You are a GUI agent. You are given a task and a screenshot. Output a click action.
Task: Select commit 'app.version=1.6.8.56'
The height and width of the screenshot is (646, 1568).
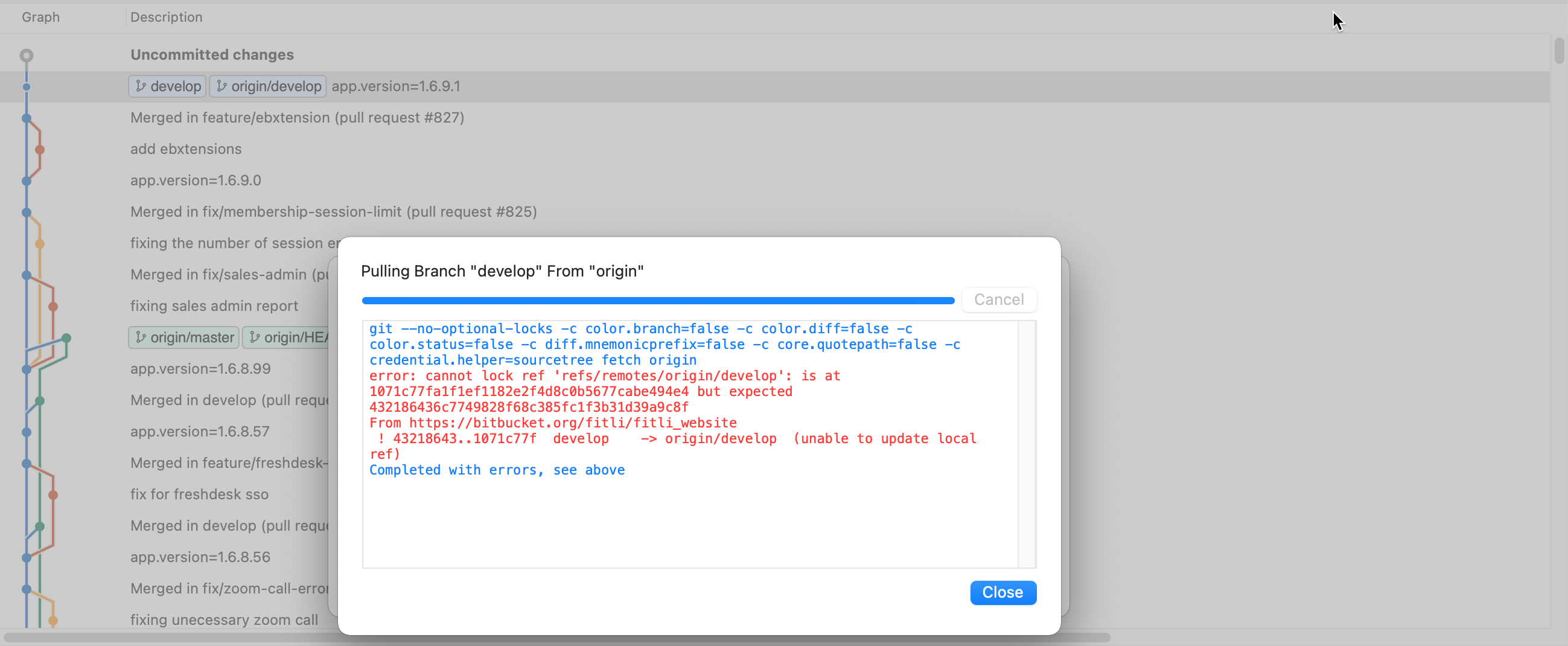coord(200,557)
